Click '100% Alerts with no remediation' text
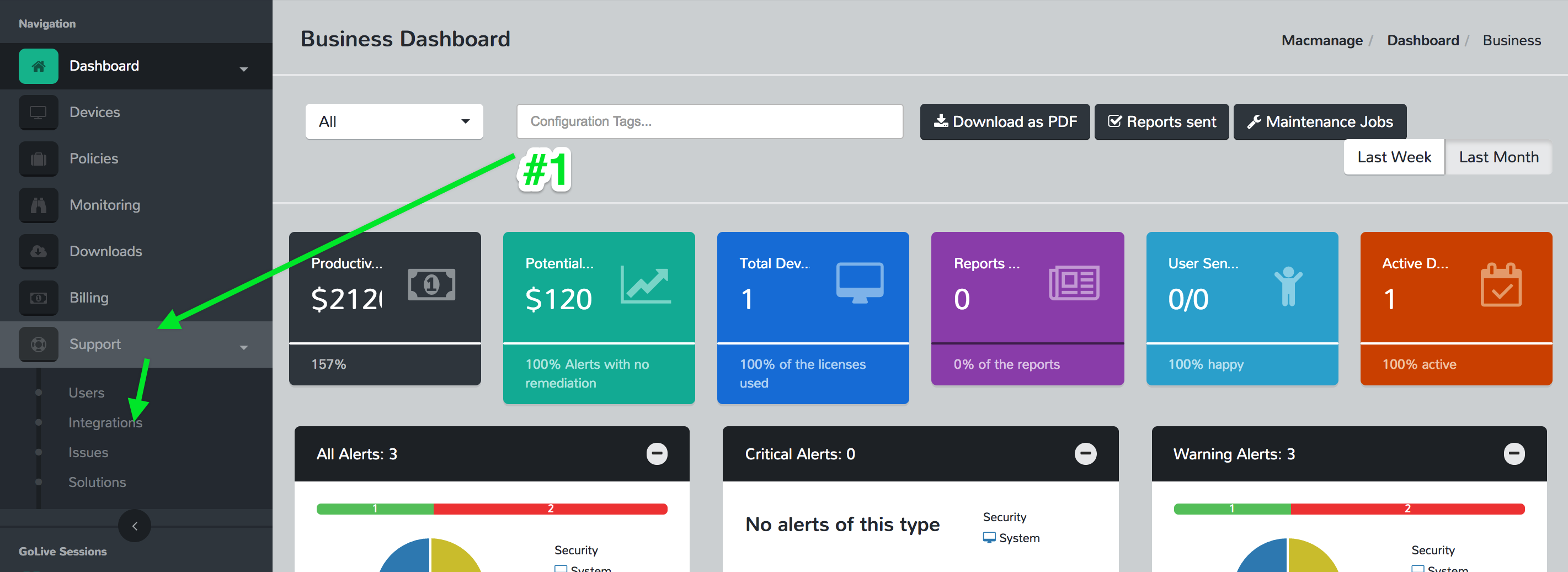 tap(587, 373)
